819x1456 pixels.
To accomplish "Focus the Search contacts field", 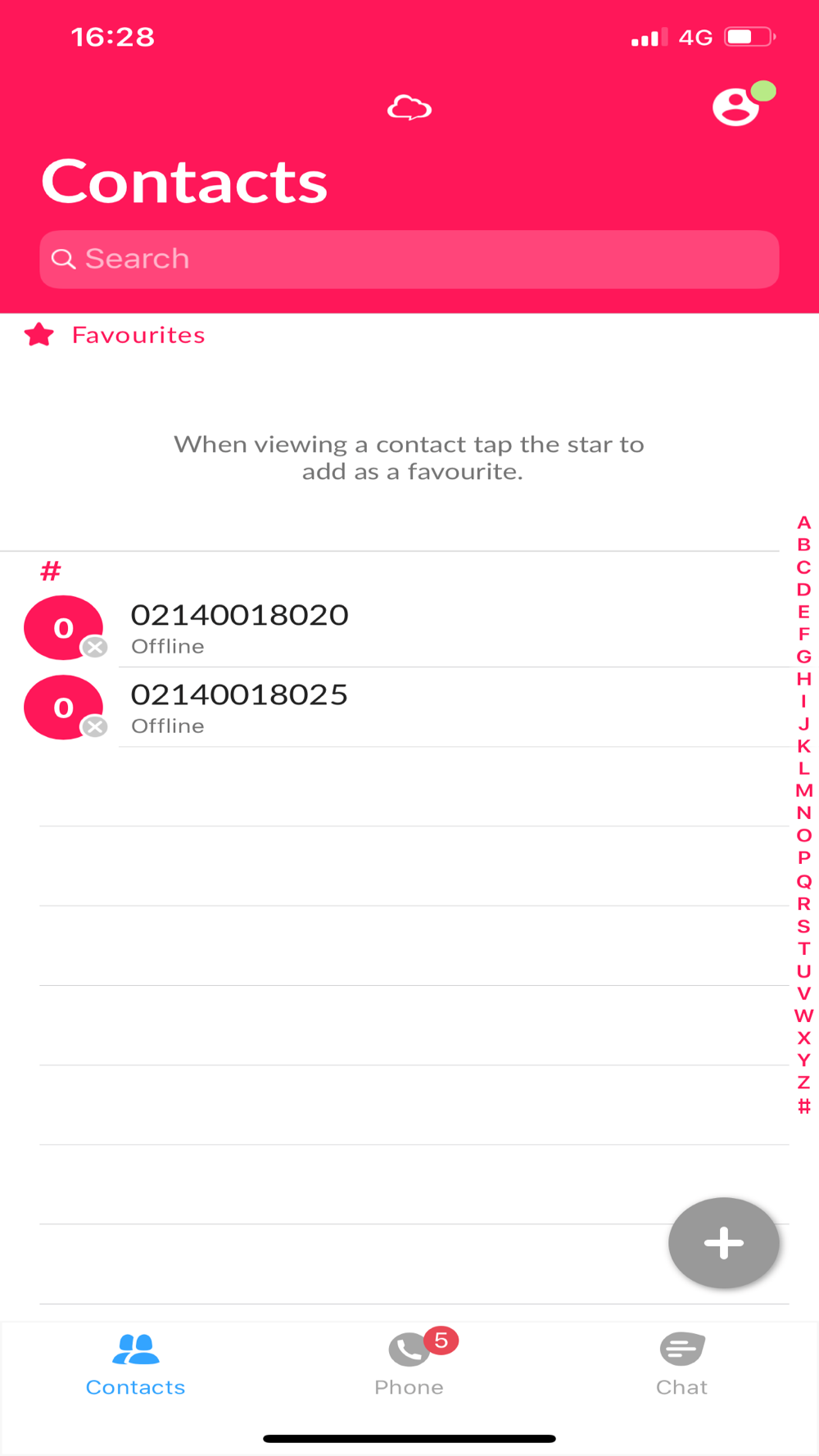I will 409,259.
